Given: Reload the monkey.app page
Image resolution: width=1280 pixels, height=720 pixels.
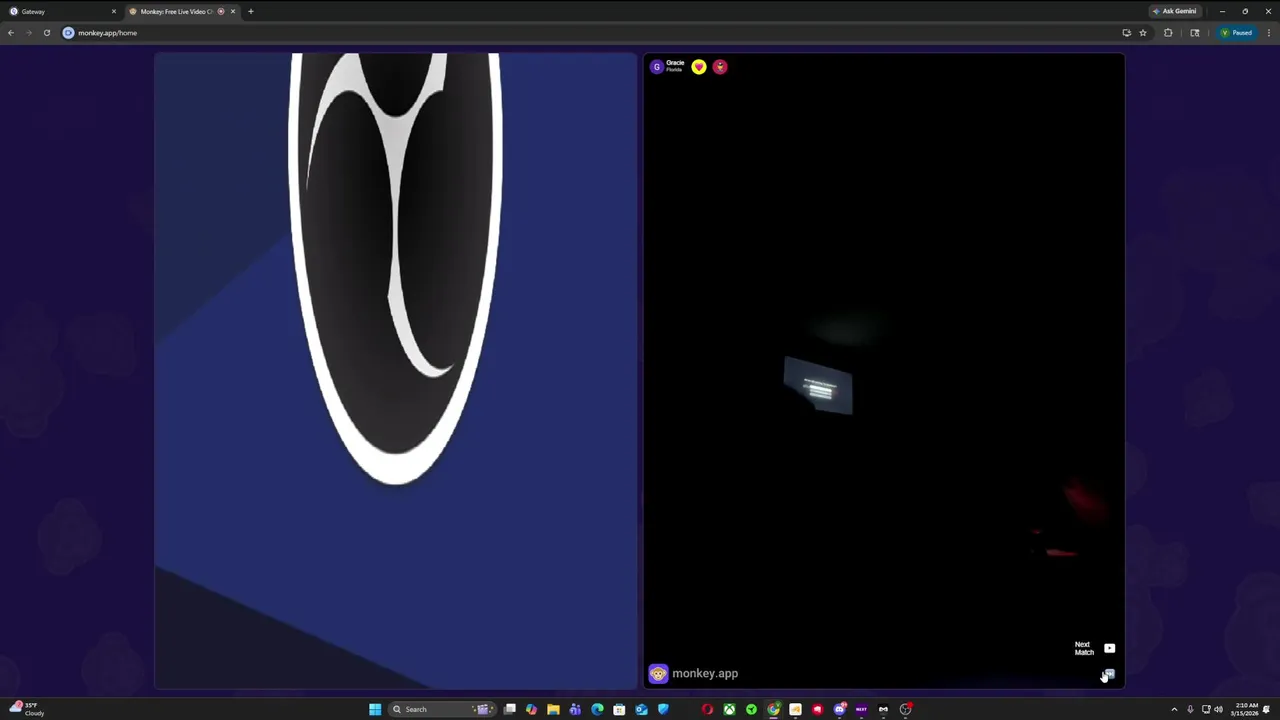Looking at the screenshot, I should point(46,33).
